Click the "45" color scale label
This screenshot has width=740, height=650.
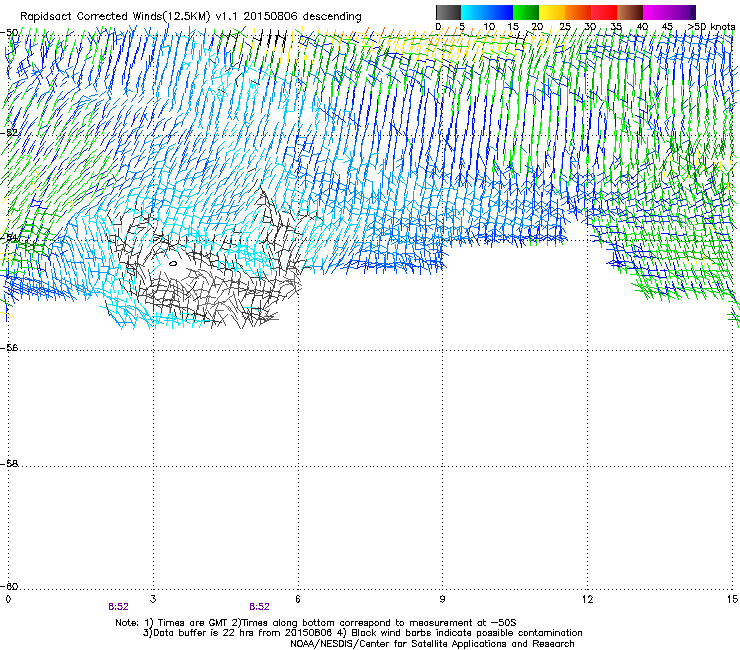point(667,27)
